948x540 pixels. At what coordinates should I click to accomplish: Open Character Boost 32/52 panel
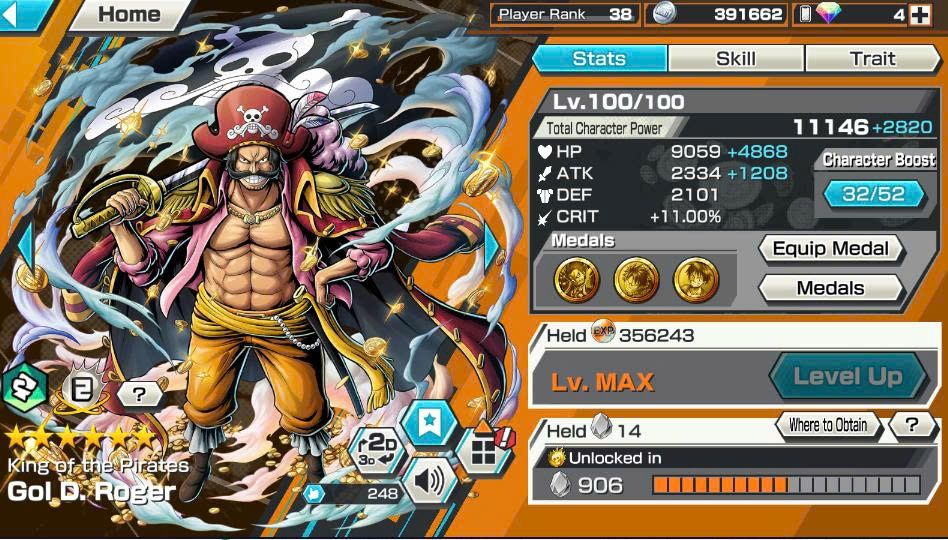[x=874, y=194]
